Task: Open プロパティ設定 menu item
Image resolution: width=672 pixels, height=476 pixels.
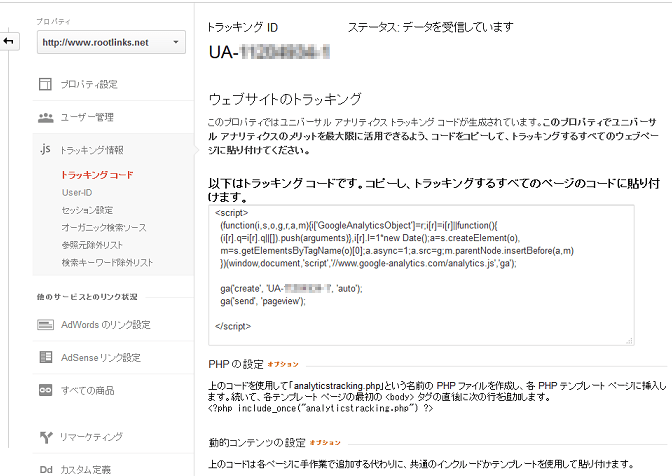Action: (89, 84)
